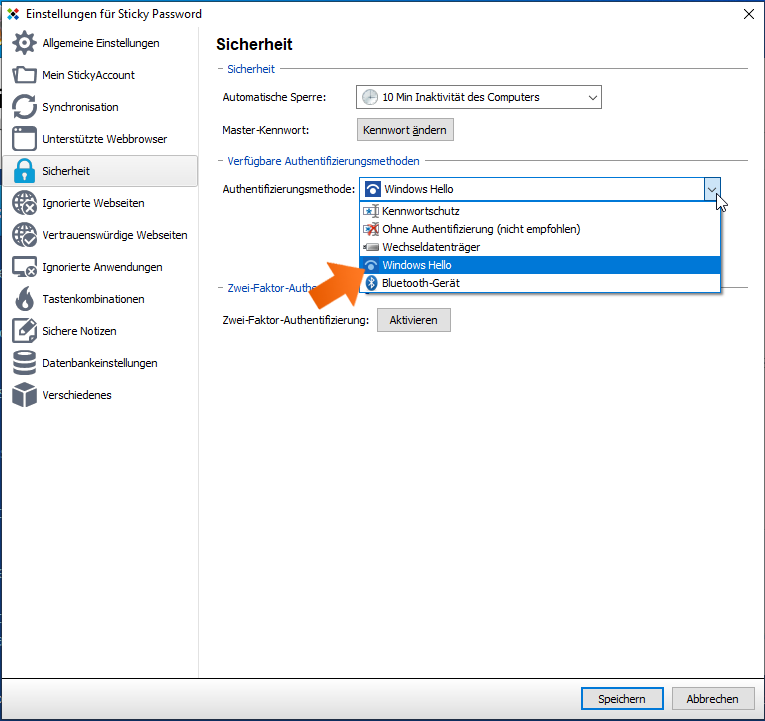The width and height of the screenshot is (765, 721).
Task: Click the Automatische Sperre label
Action: (x=274, y=97)
